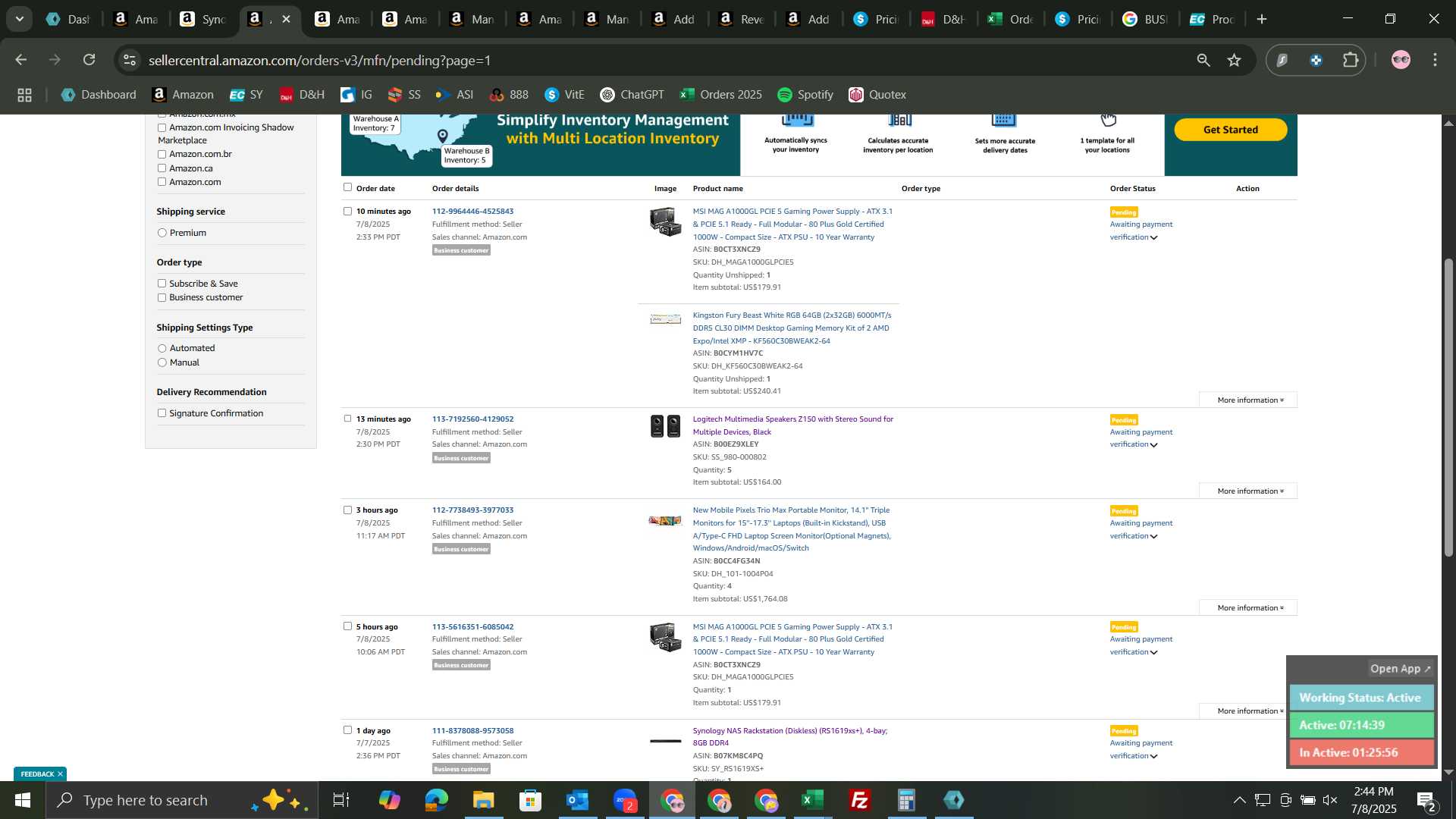Expand payment verification for order 113-5616351-6085042
Viewport: 1456px width, 819px height.
pyautogui.click(x=1153, y=652)
